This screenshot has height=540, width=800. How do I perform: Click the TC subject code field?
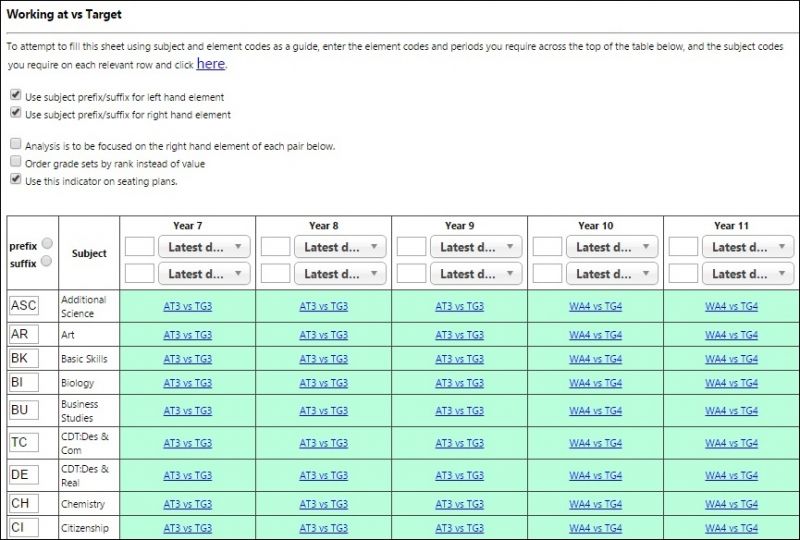coord(24,443)
